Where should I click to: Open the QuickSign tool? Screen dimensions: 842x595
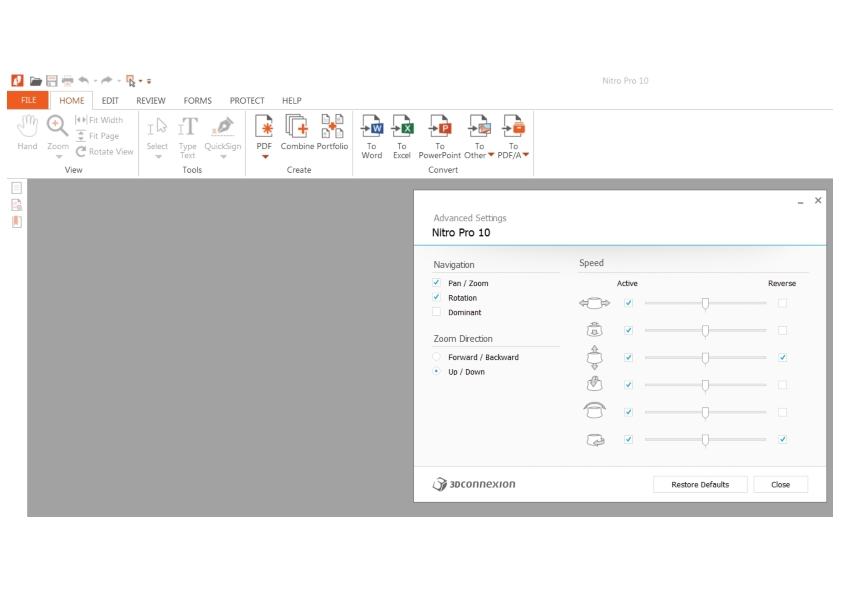223,133
